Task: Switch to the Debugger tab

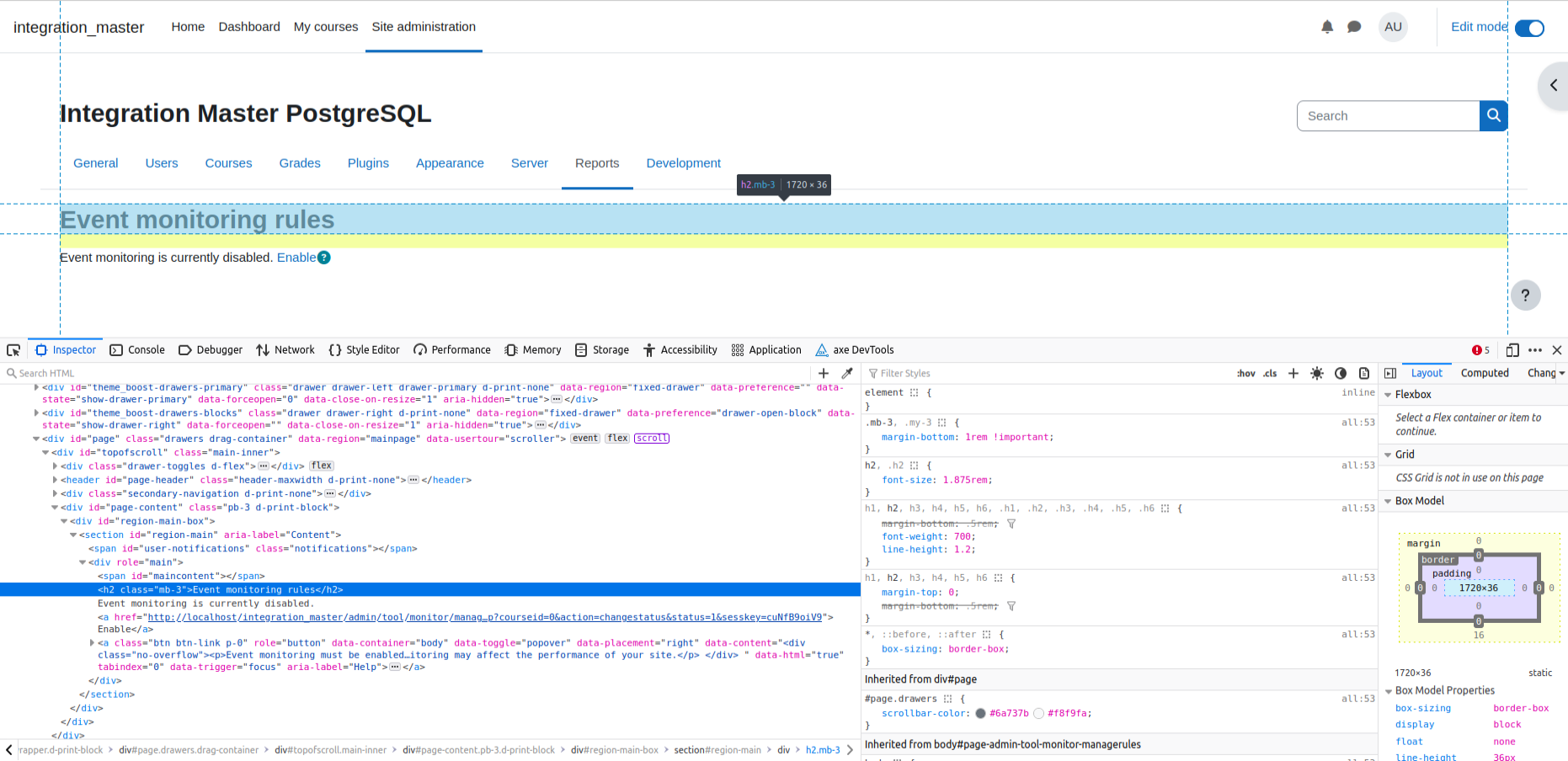Action: tap(211, 350)
